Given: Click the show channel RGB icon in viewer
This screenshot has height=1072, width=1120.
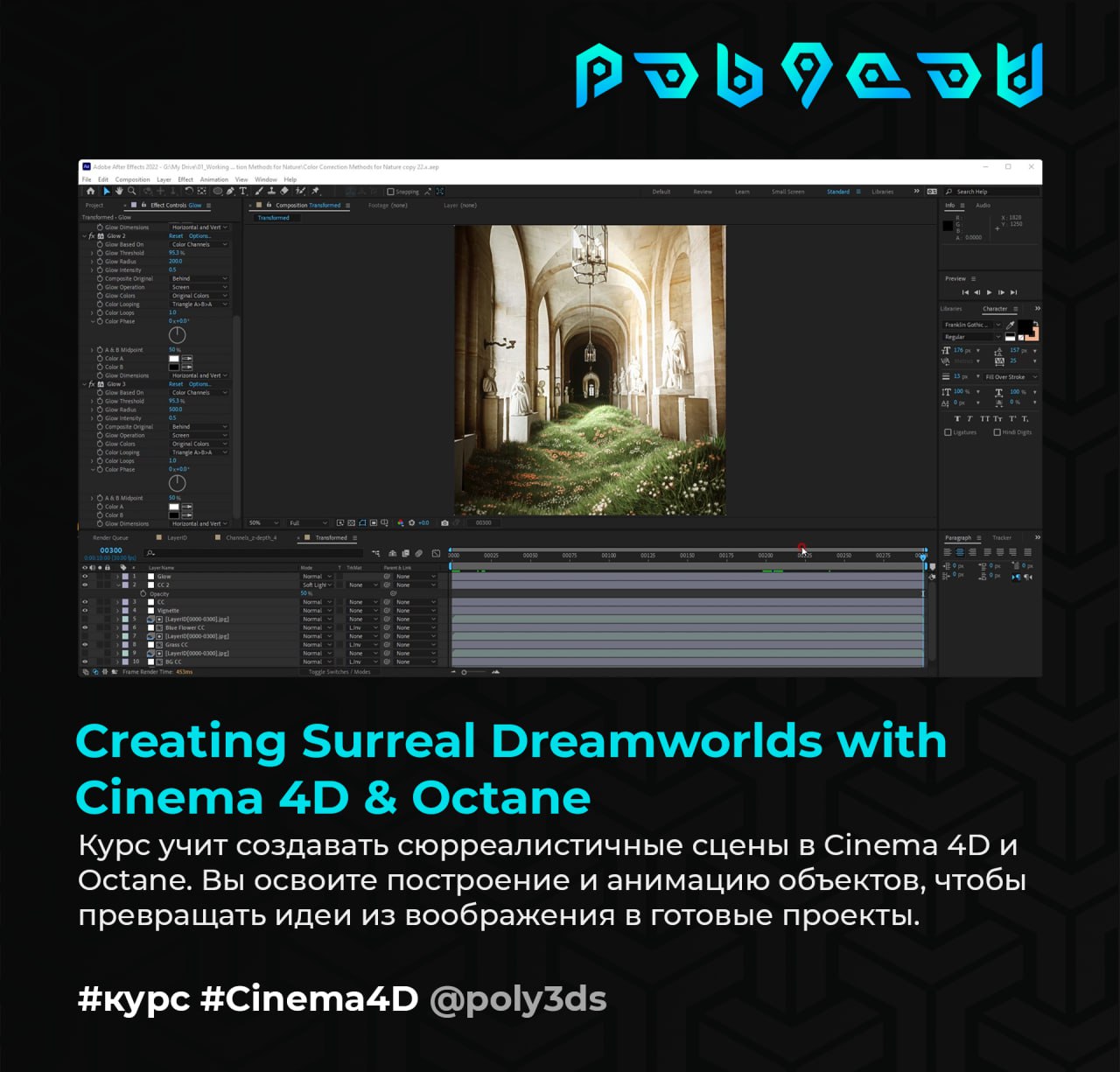Looking at the screenshot, I should click(401, 522).
